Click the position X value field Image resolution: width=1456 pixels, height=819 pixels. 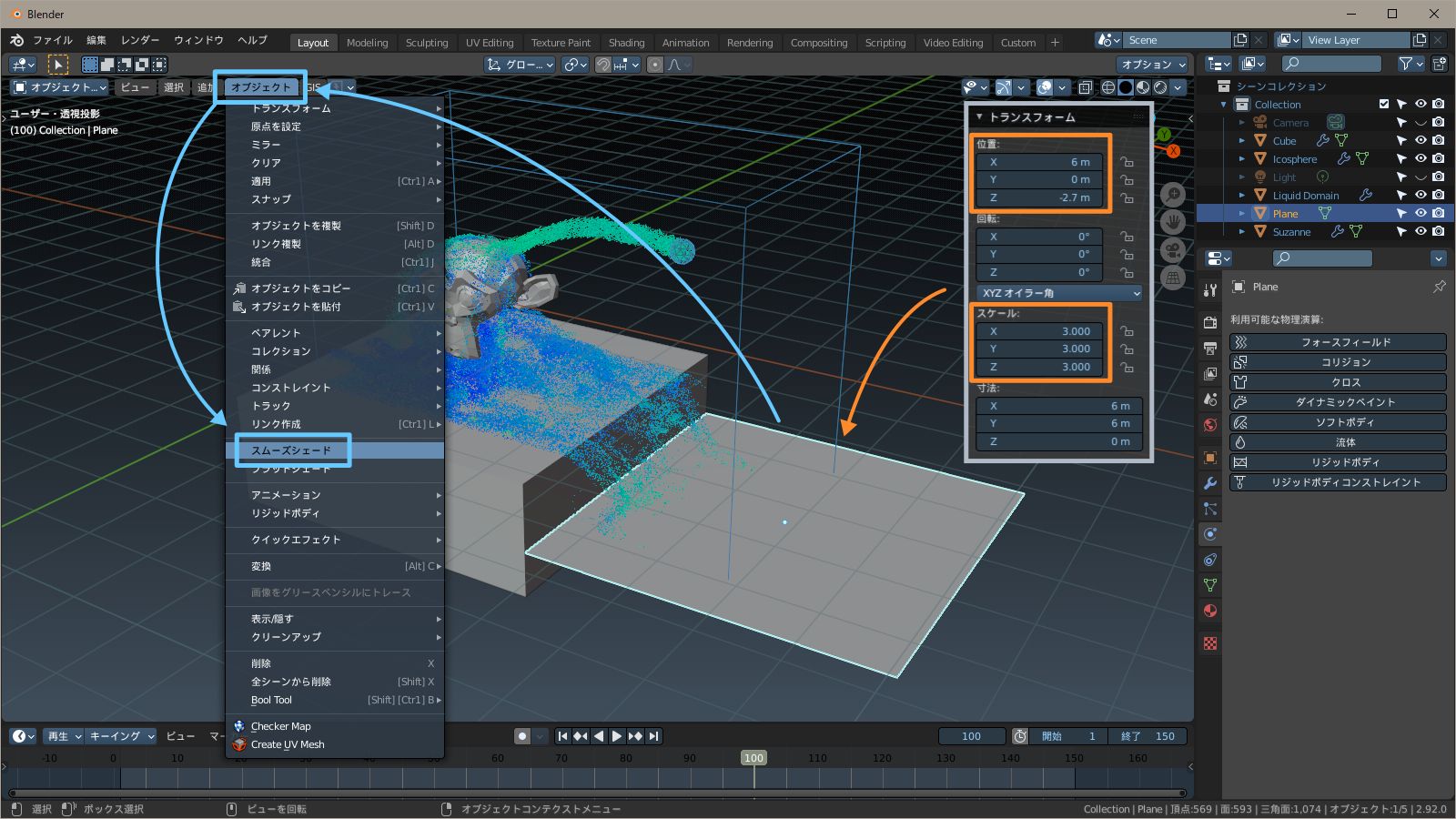[1039, 162]
